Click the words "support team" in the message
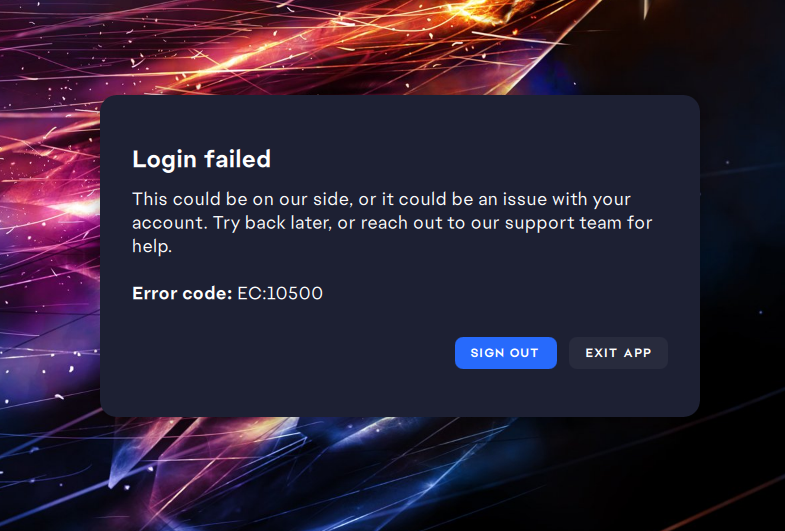 (574, 222)
